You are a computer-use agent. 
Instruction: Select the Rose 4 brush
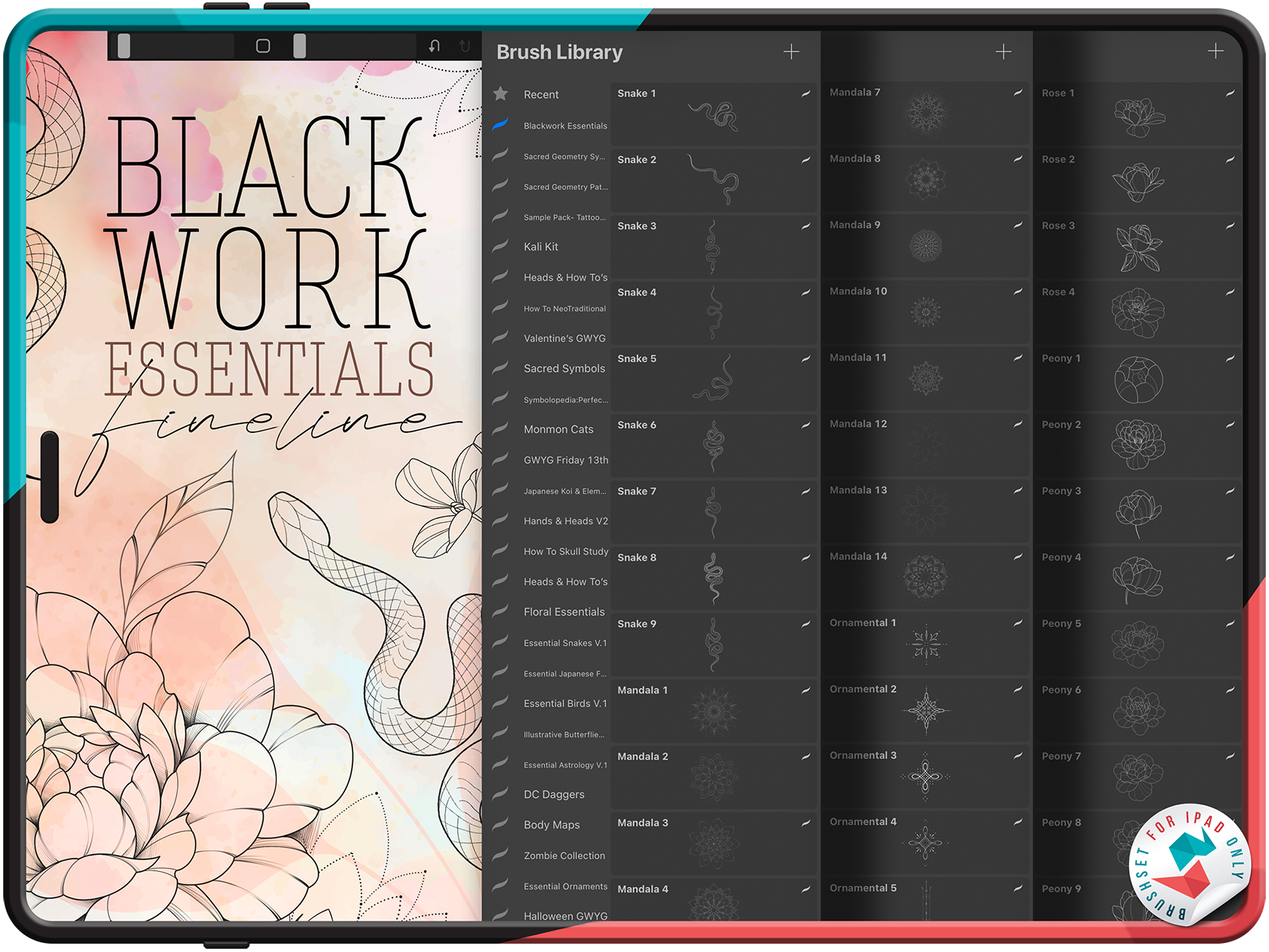[1138, 313]
